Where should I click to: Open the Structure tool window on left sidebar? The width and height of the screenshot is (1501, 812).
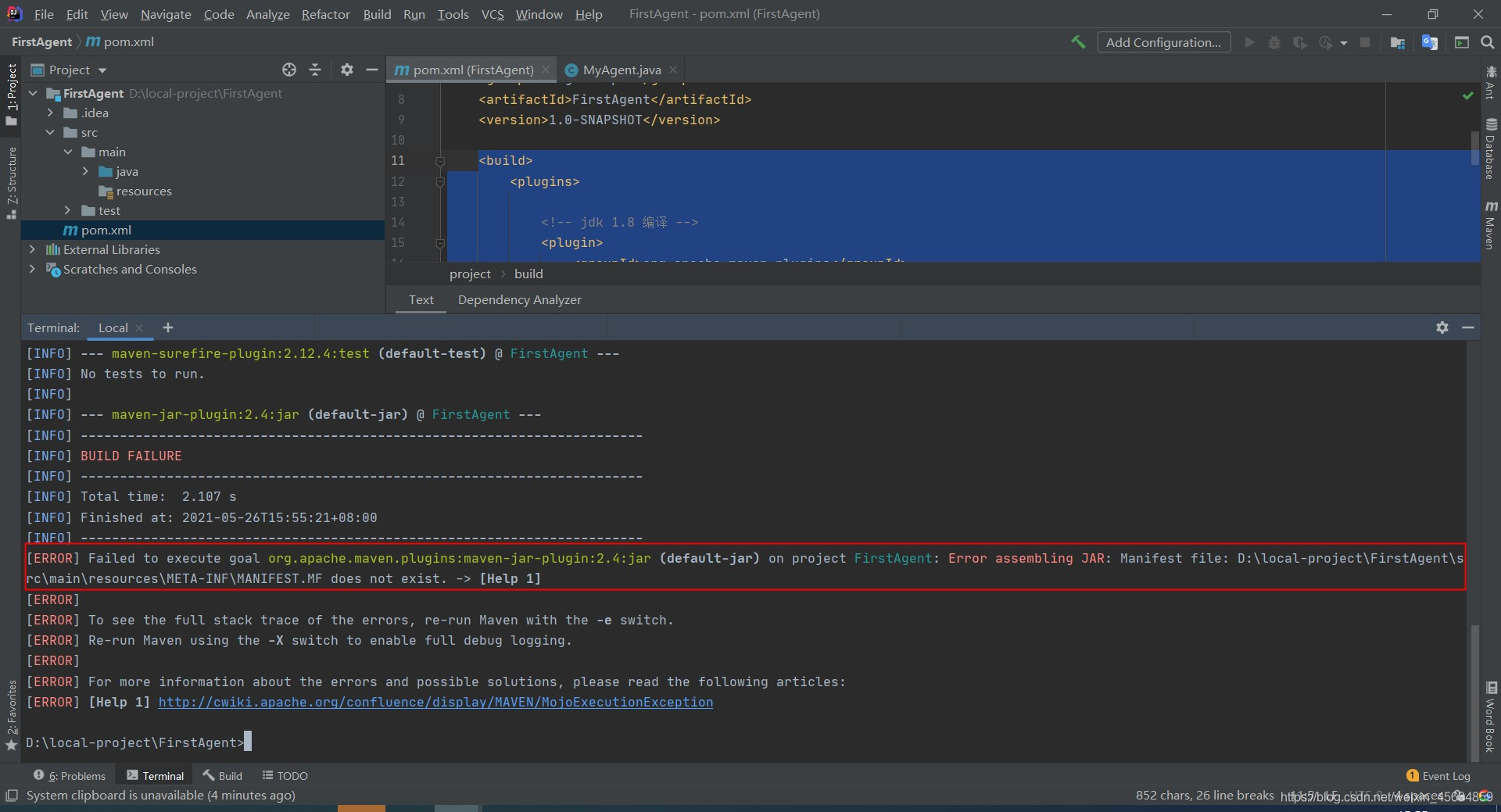pyautogui.click(x=11, y=183)
